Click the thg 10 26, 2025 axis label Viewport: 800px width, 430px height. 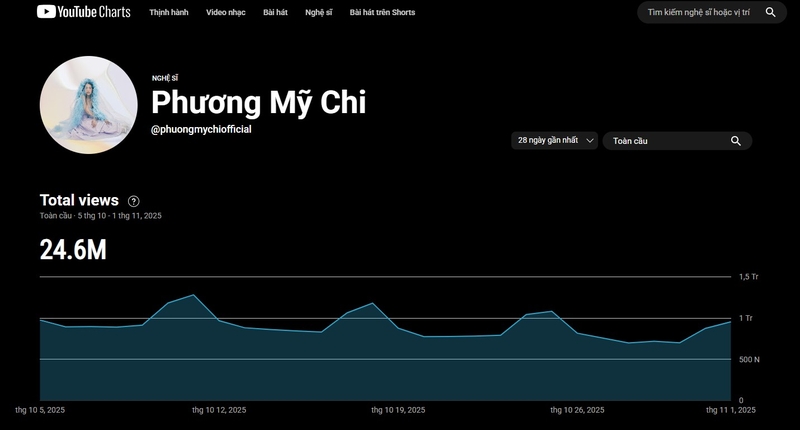pyautogui.click(x=577, y=410)
